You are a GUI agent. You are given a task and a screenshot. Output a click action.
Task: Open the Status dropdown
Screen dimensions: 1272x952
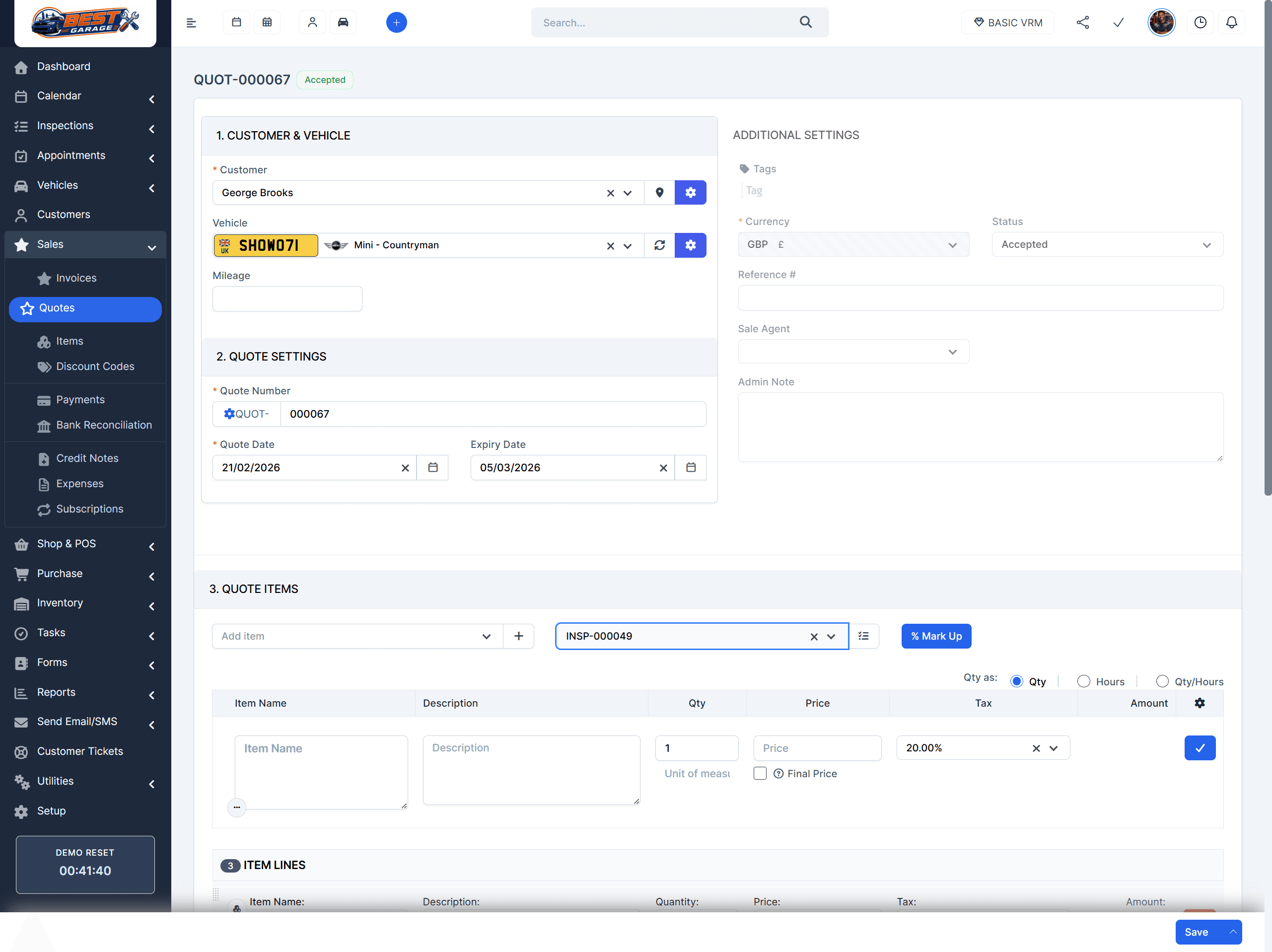coord(1107,244)
